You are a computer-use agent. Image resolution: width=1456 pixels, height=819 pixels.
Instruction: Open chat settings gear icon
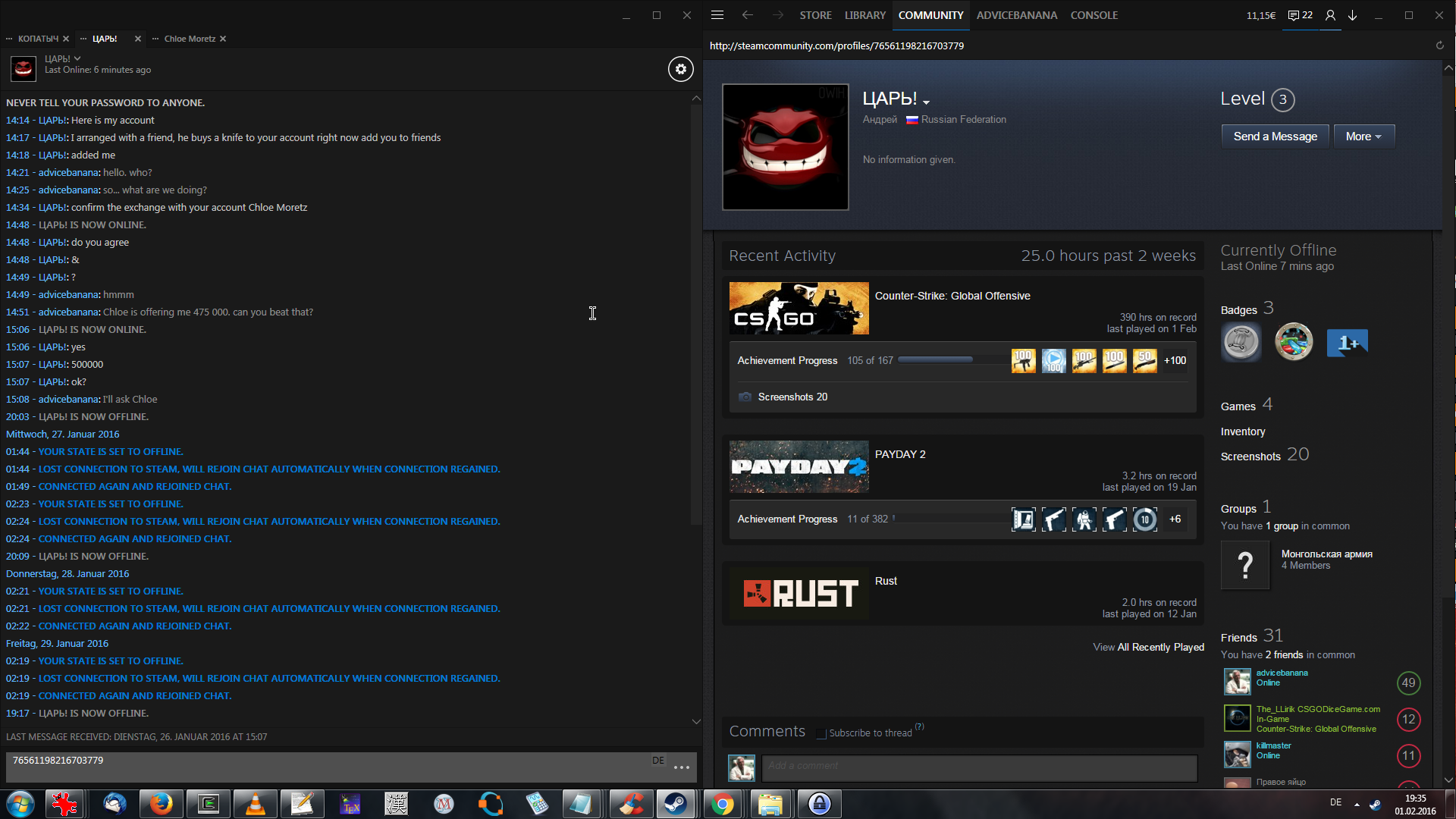tap(680, 70)
